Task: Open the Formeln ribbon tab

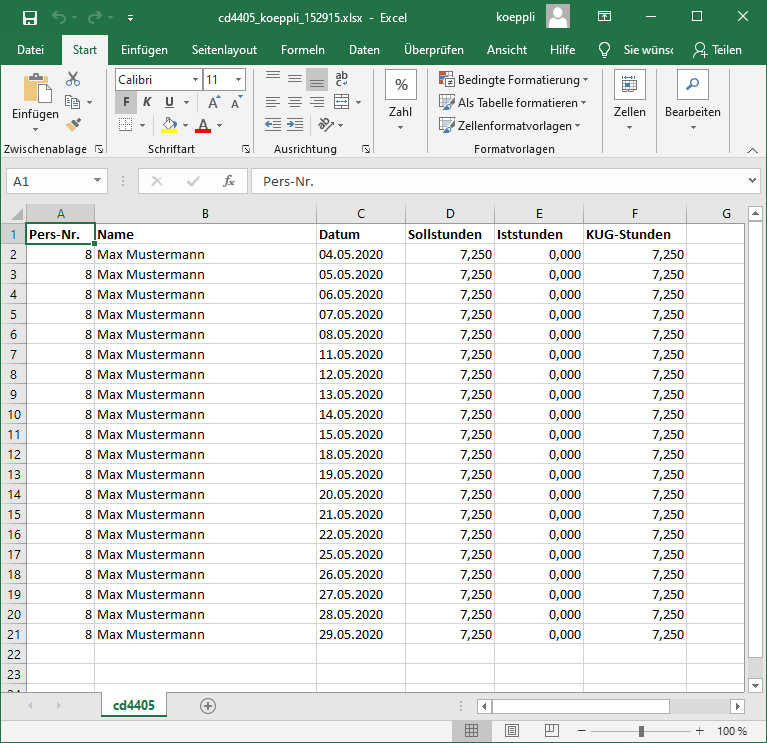Action: point(302,50)
